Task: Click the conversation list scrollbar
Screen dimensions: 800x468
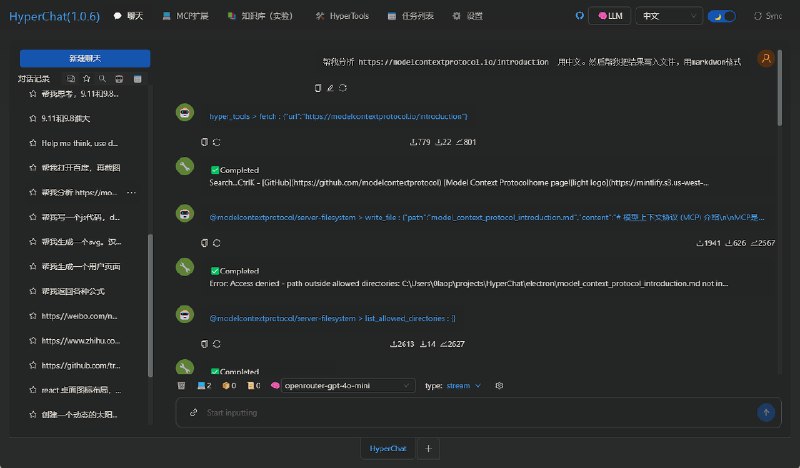Action: click(150, 305)
